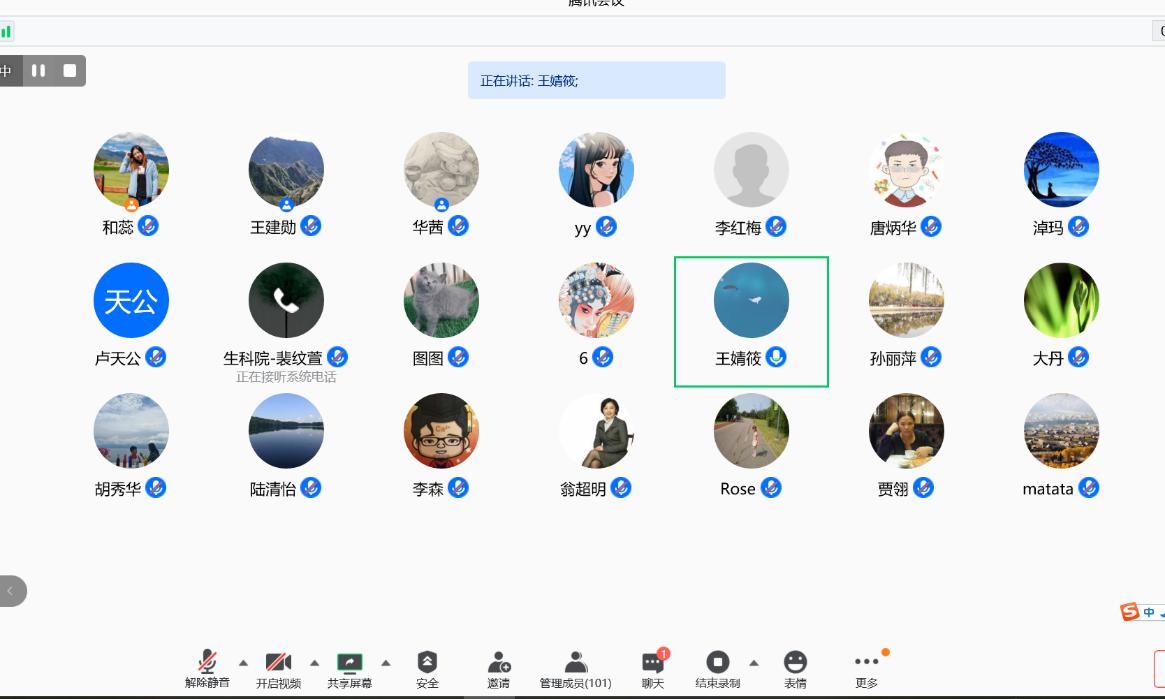The width and height of the screenshot is (1165, 699).
Task: Click the left page arrow on gallery
Action: pos(11,591)
